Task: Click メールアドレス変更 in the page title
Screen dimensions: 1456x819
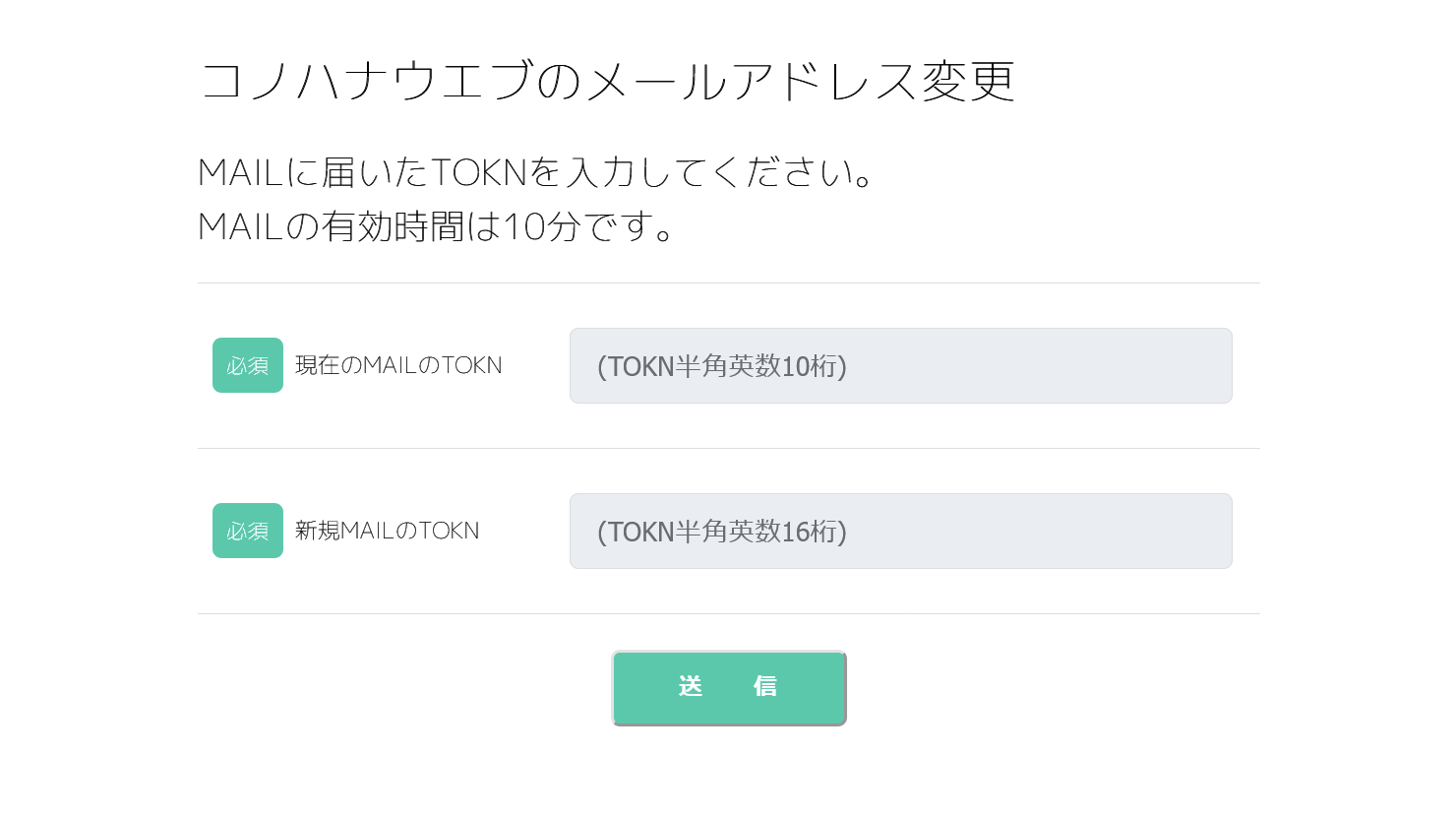Action: [801, 81]
